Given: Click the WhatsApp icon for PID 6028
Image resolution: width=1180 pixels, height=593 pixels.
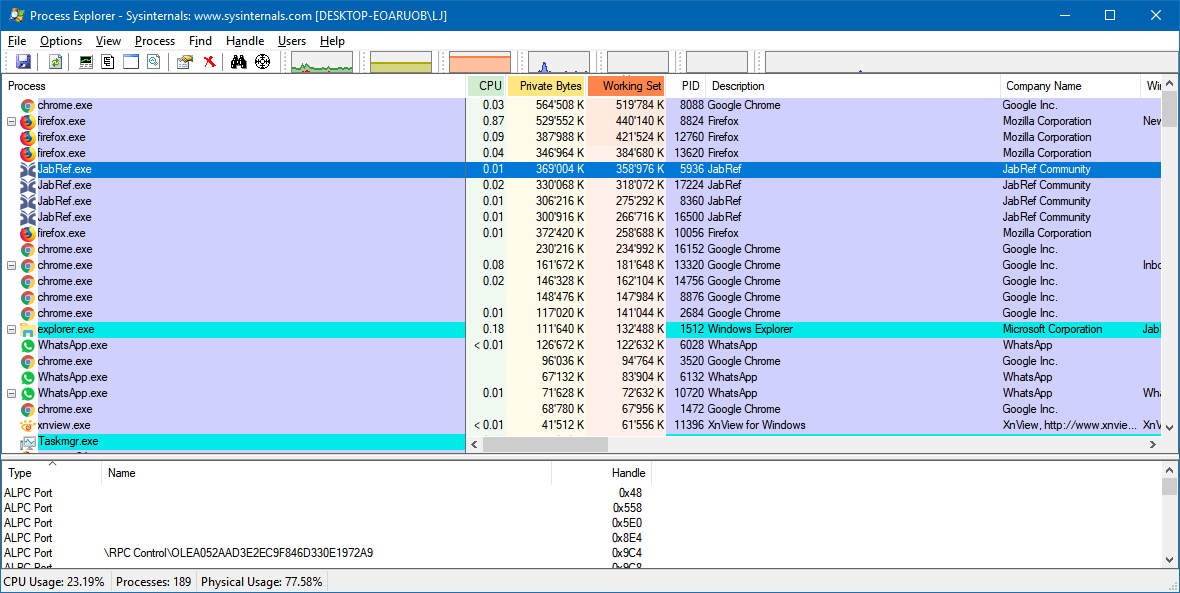Looking at the screenshot, I should pyautogui.click(x=28, y=345).
